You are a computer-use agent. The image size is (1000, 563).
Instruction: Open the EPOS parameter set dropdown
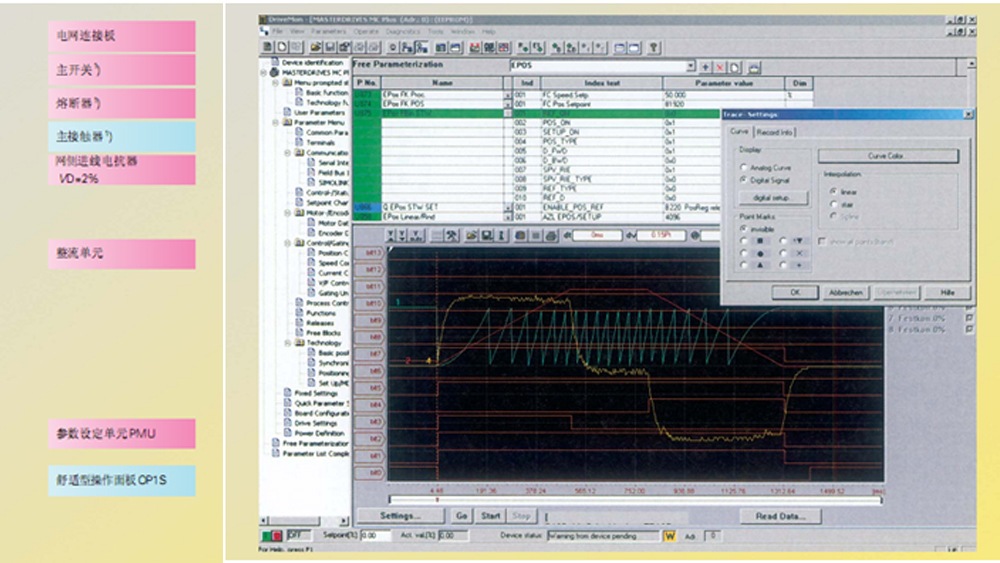691,67
